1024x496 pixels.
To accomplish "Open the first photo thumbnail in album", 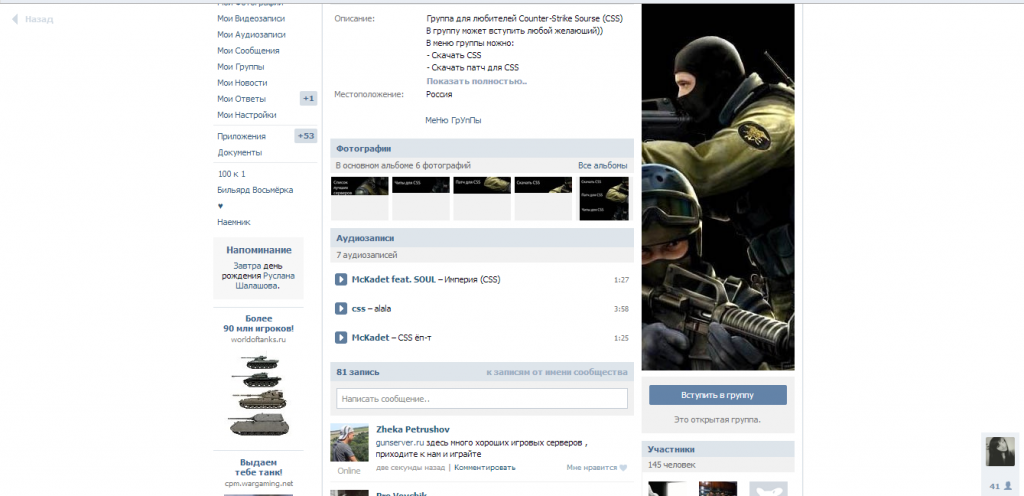I will 359,197.
